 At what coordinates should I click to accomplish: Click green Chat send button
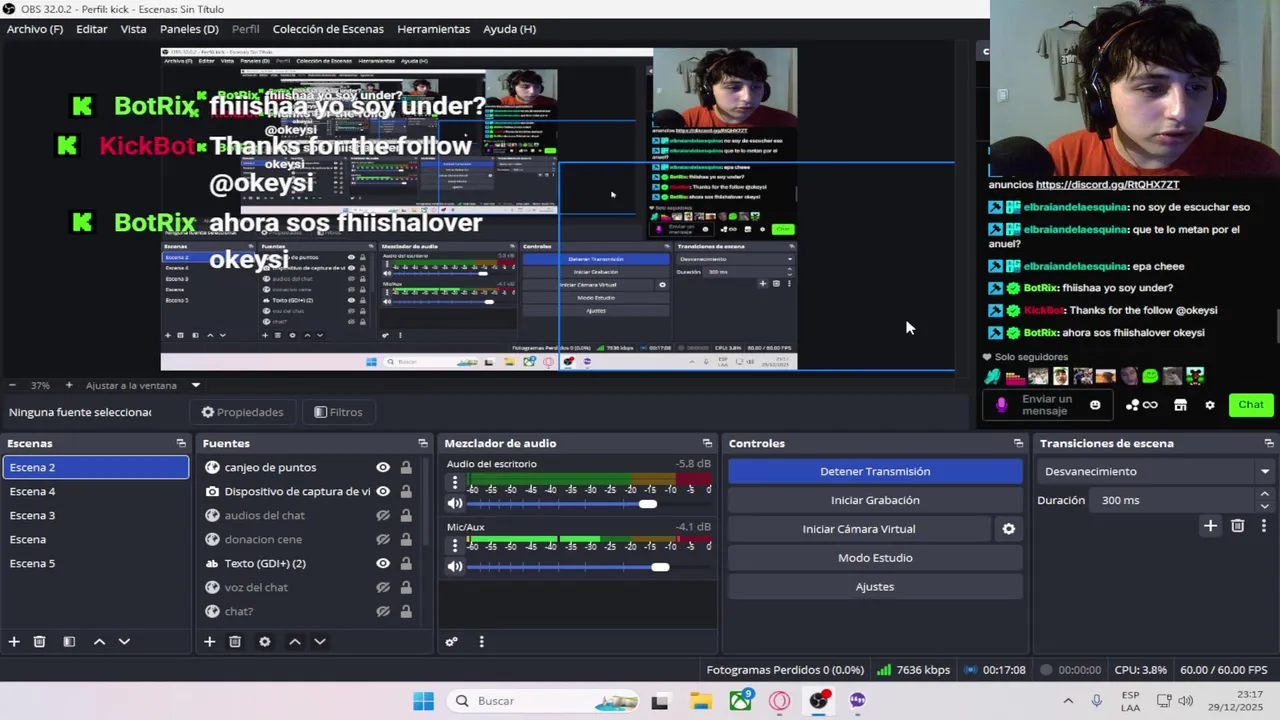click(x=1251, y=405)
